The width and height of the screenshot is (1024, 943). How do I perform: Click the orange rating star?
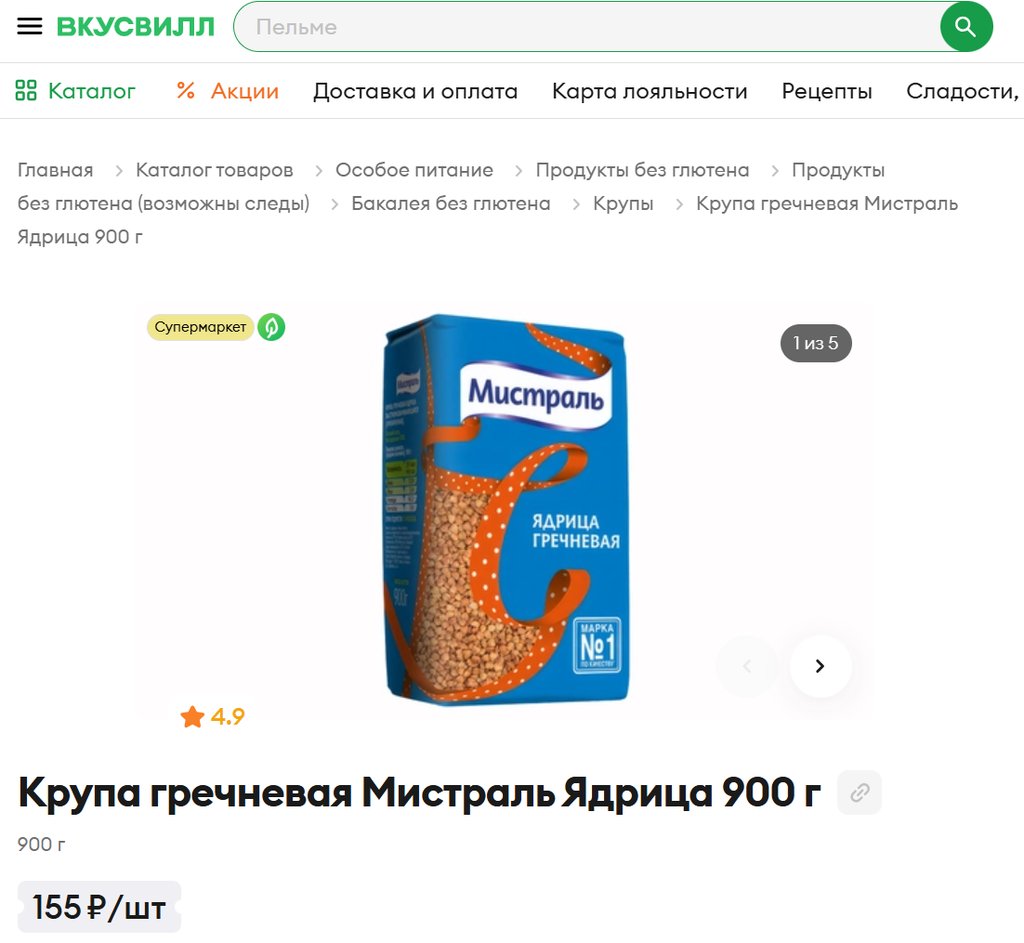point(192,716)
